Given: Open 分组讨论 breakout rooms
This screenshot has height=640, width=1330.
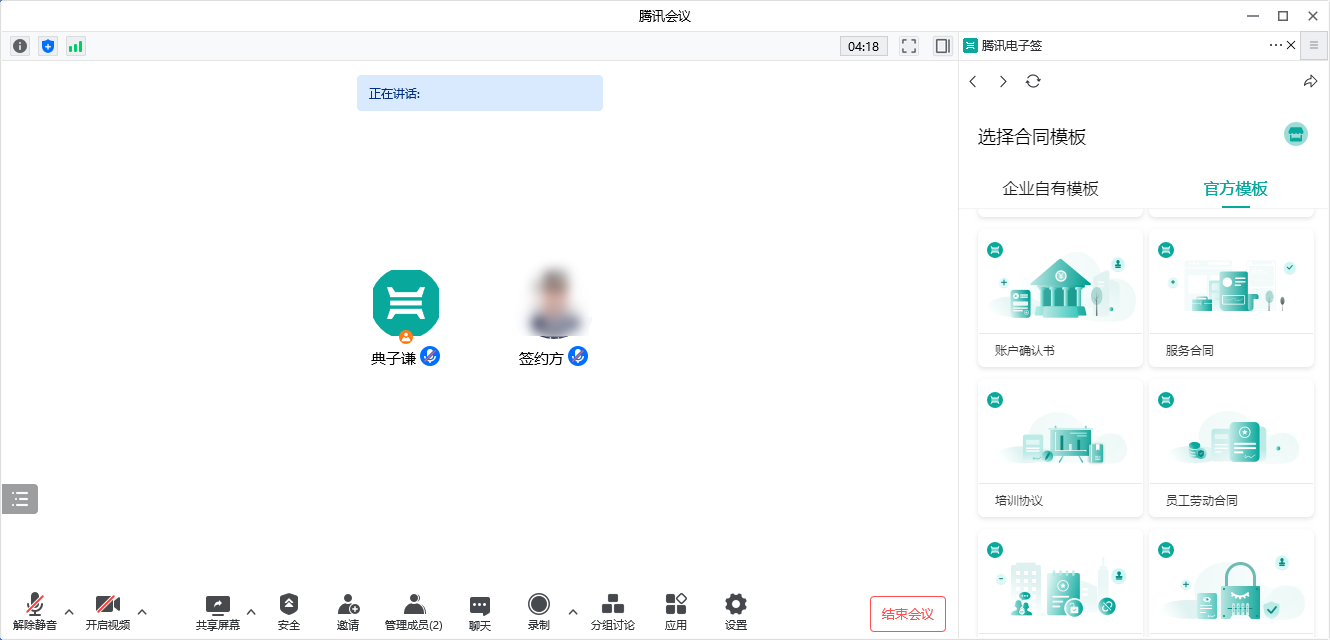Looking at the screenshot, I should point(613,612).
